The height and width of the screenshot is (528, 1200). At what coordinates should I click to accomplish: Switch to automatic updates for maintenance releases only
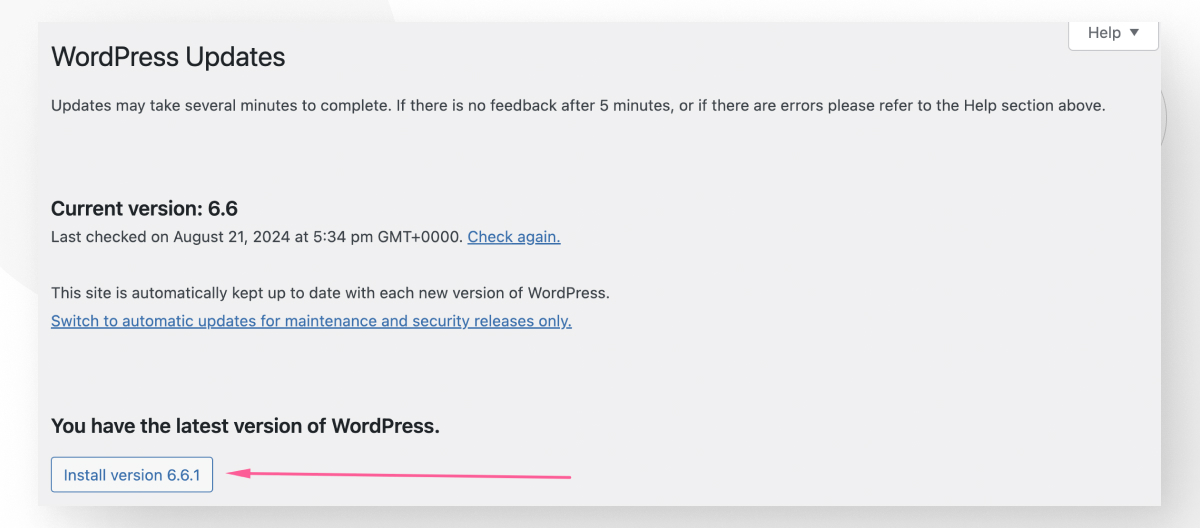click(x=311, y=321)
